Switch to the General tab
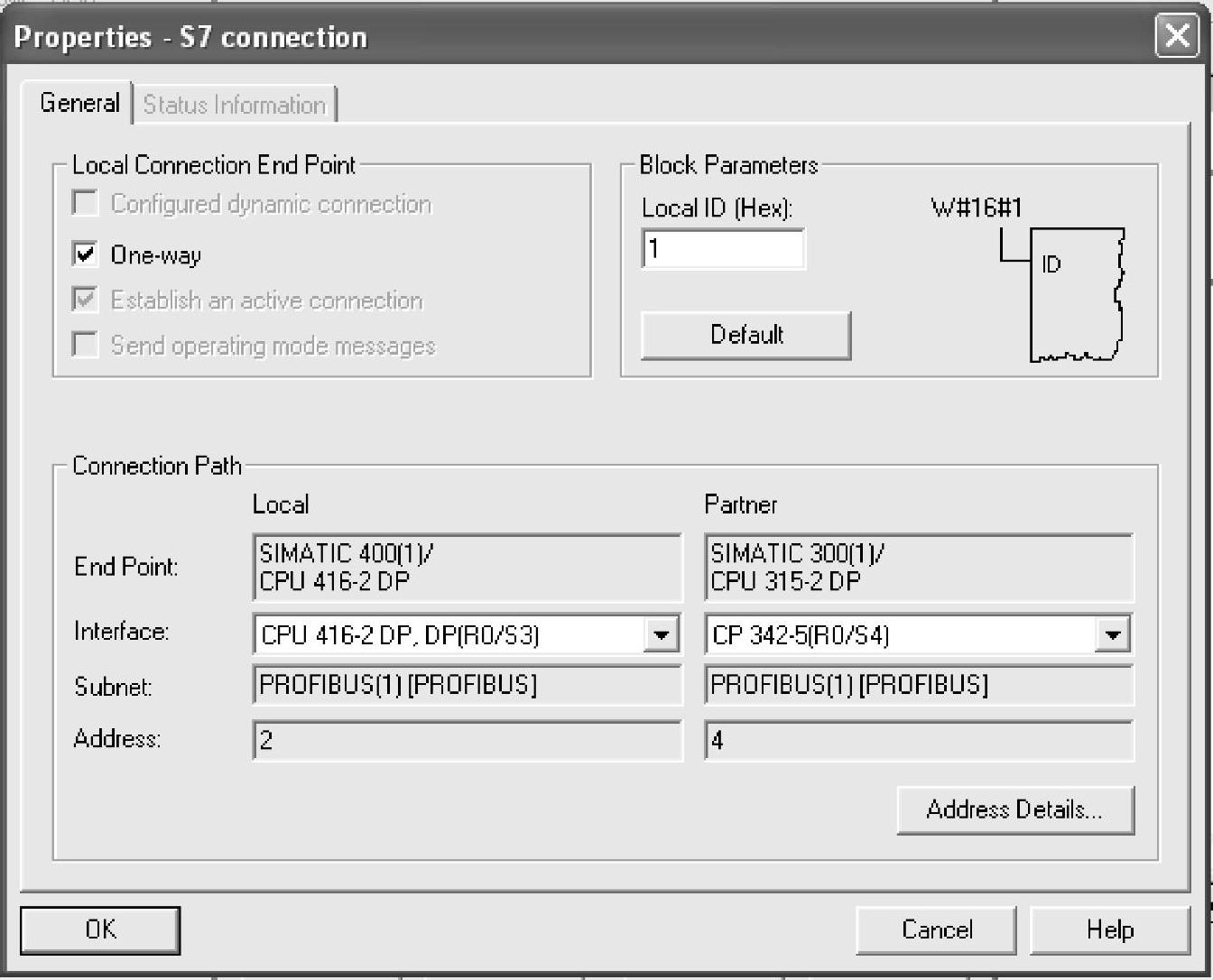This screenshot has width=1213, height=980. (79, 103)
